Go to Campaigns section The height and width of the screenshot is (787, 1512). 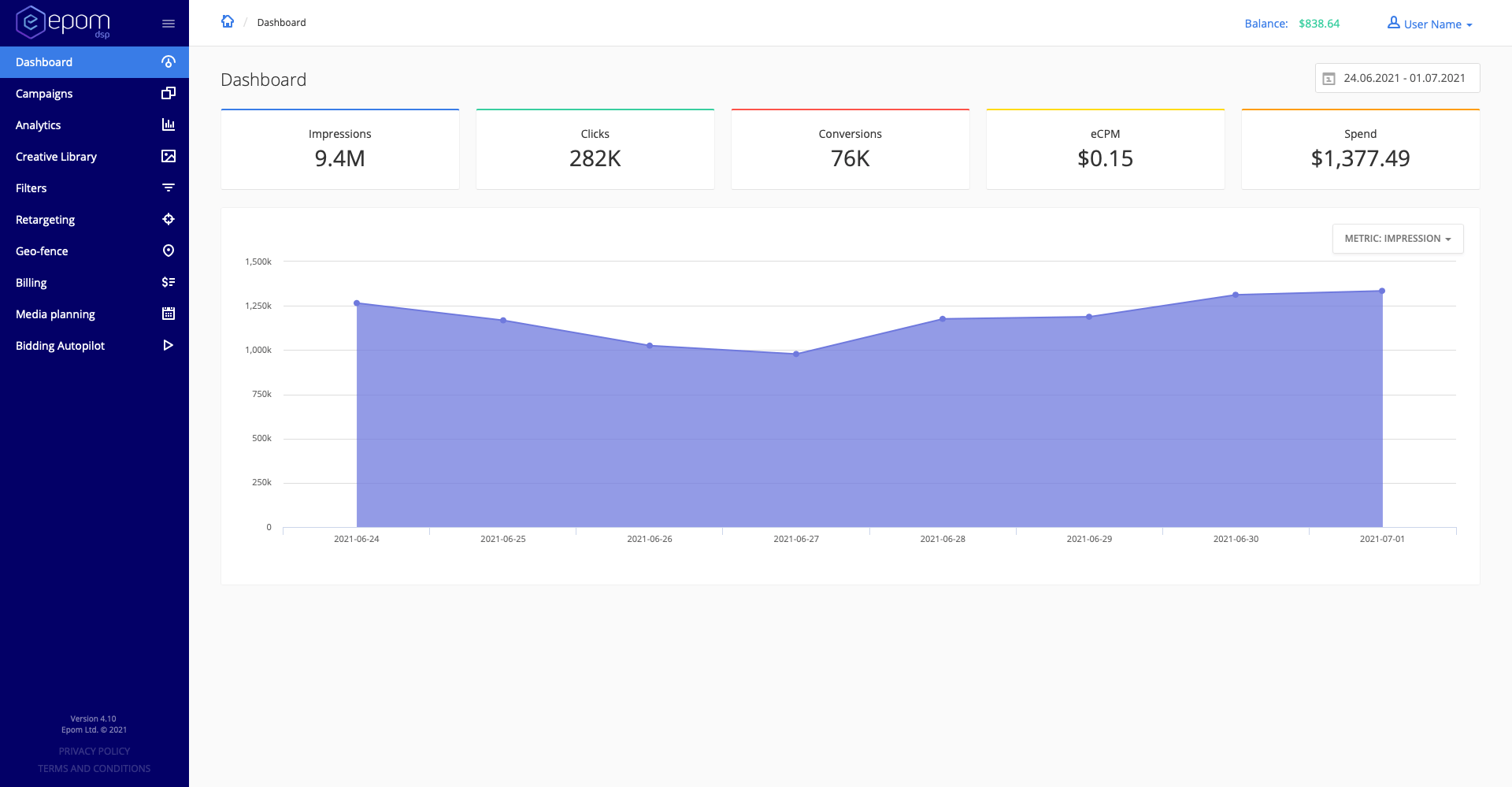coord(94,94)
